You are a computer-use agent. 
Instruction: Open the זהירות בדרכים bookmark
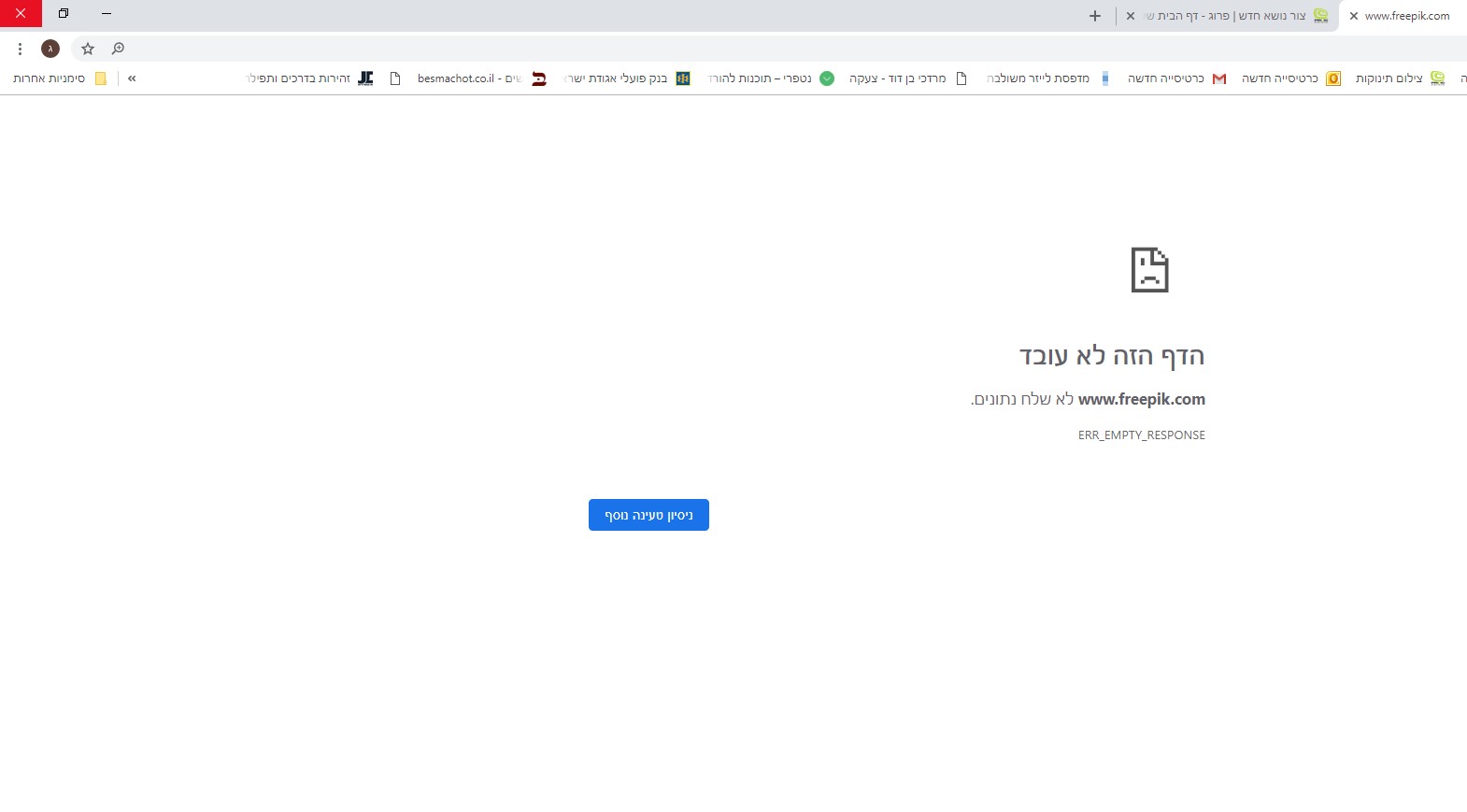(x=309, y=78)
